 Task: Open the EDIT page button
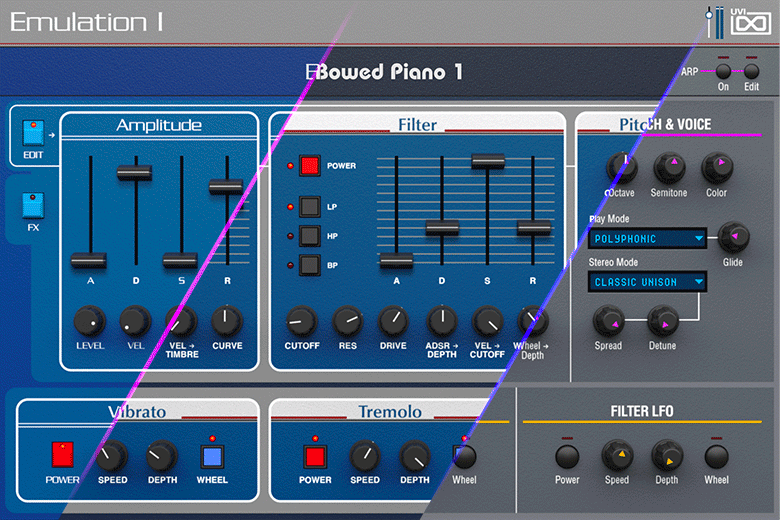(33, 133)
